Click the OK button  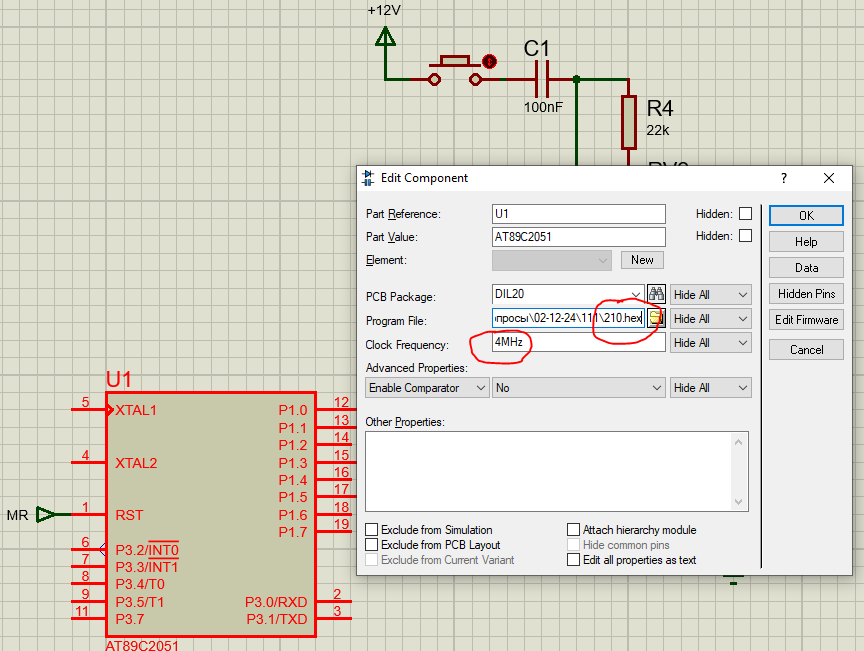pos(806,216)
